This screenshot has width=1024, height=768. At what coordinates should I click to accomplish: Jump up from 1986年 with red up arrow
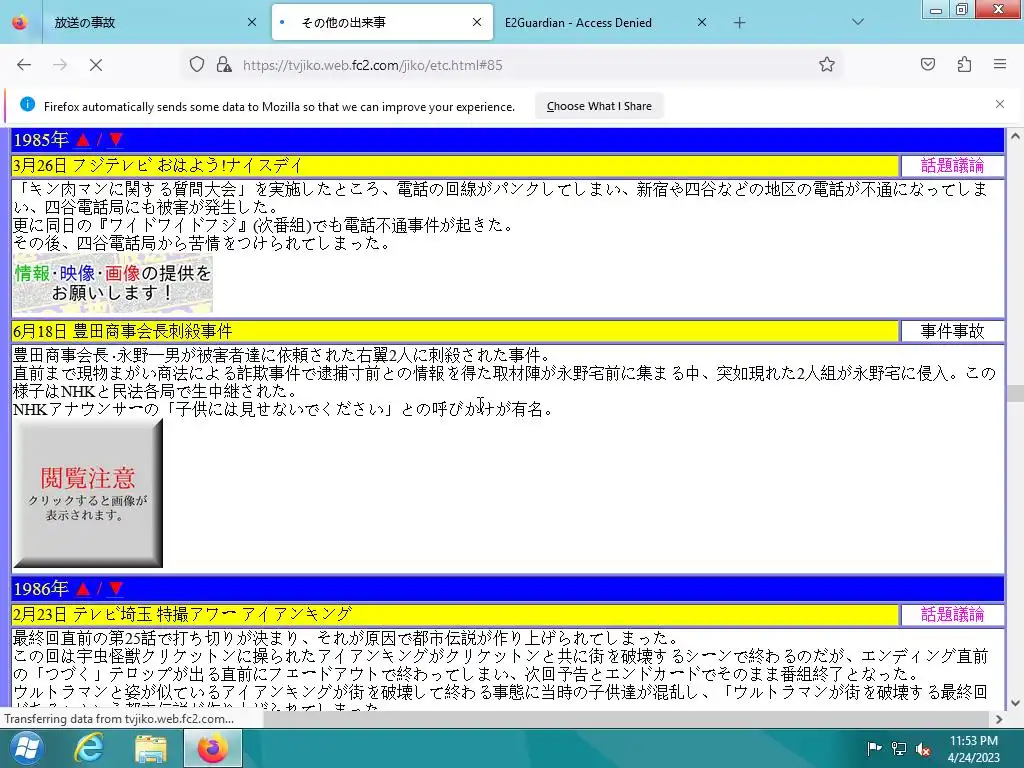click(82, 589)
